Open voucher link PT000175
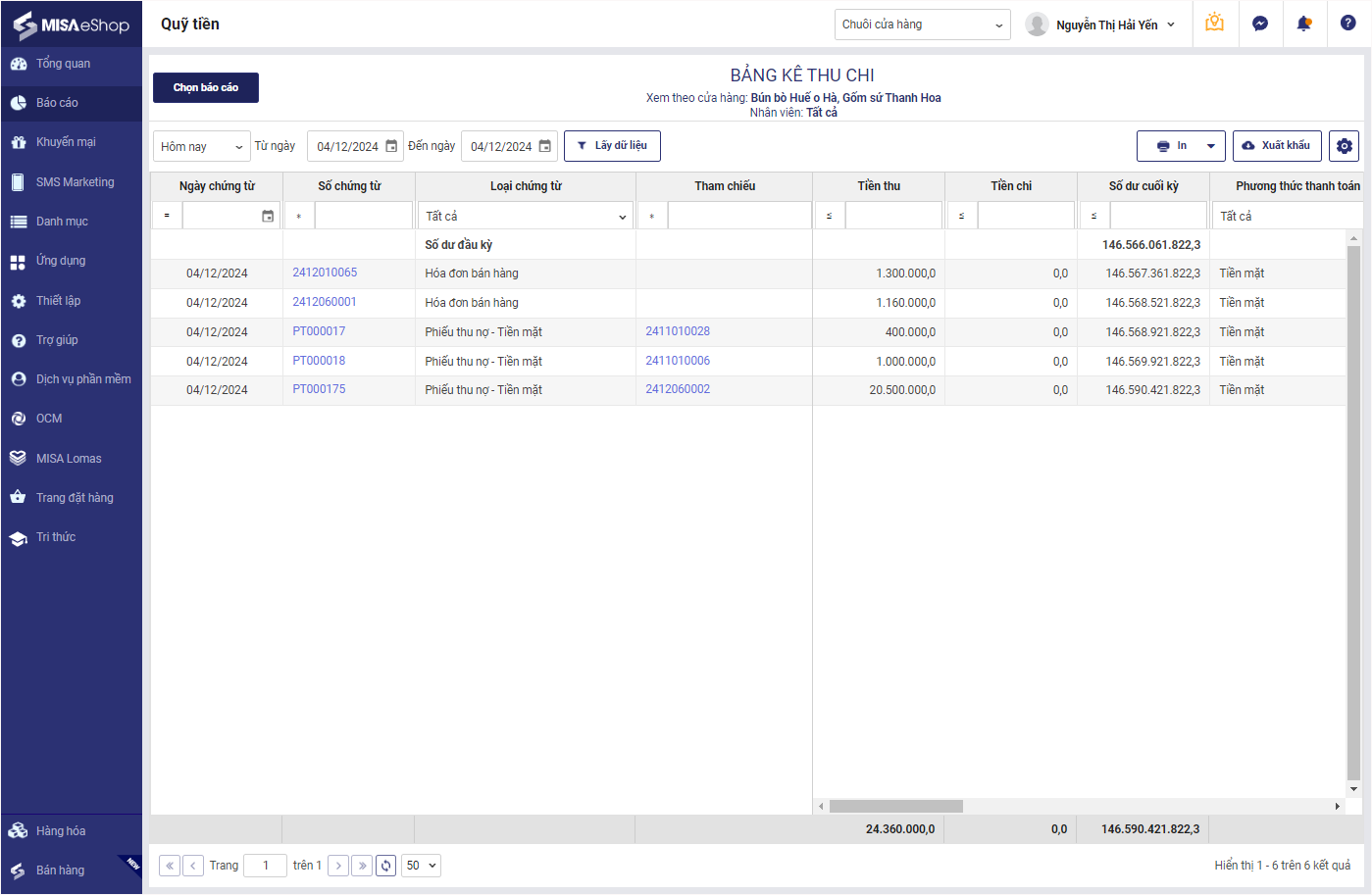 pyautogui.click(x=319, y=389)
